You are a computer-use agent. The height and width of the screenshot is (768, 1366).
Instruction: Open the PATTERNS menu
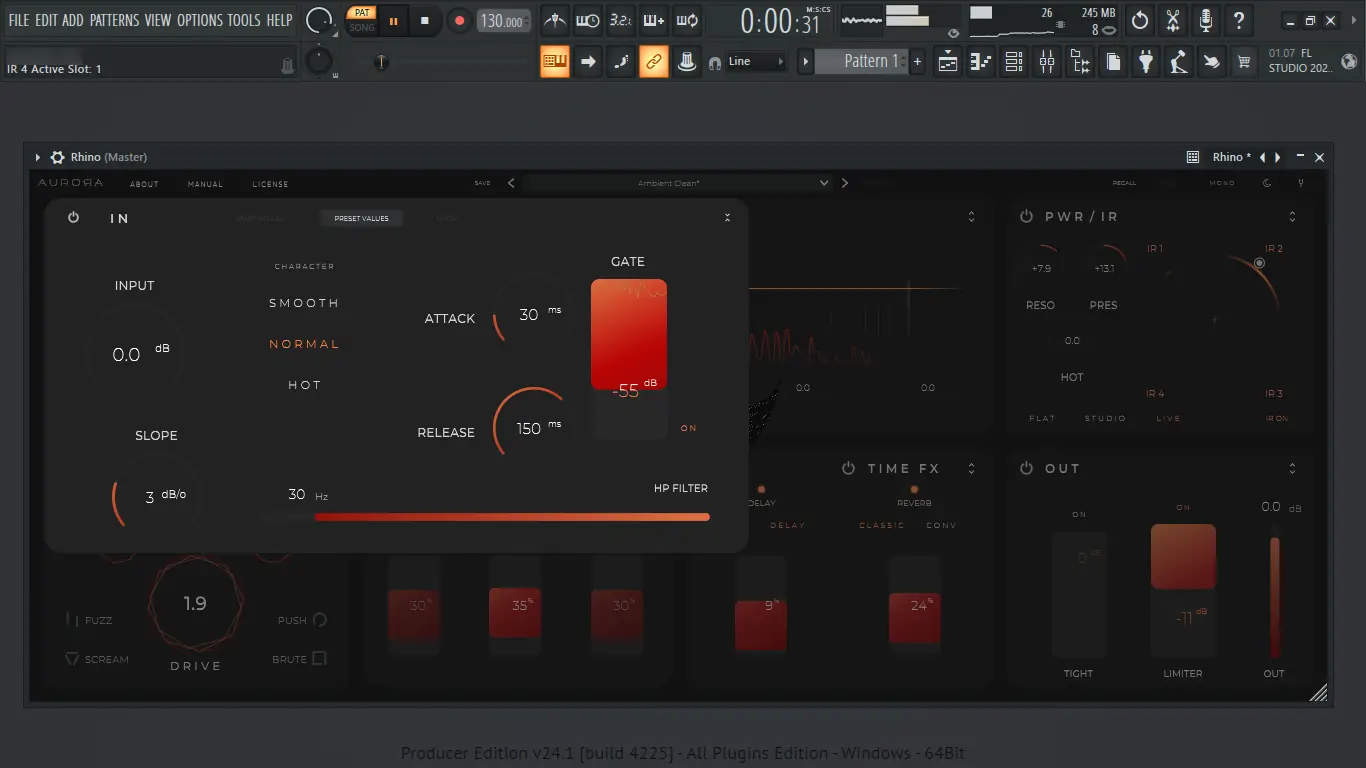click(115, 20)
